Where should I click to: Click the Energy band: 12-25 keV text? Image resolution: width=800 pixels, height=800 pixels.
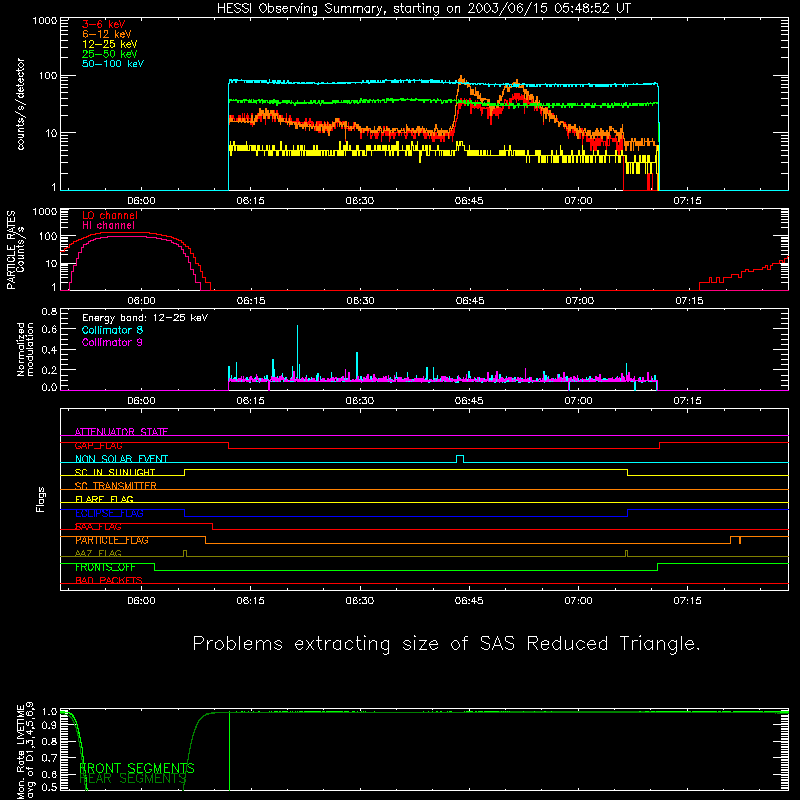(x=145, y=318)
